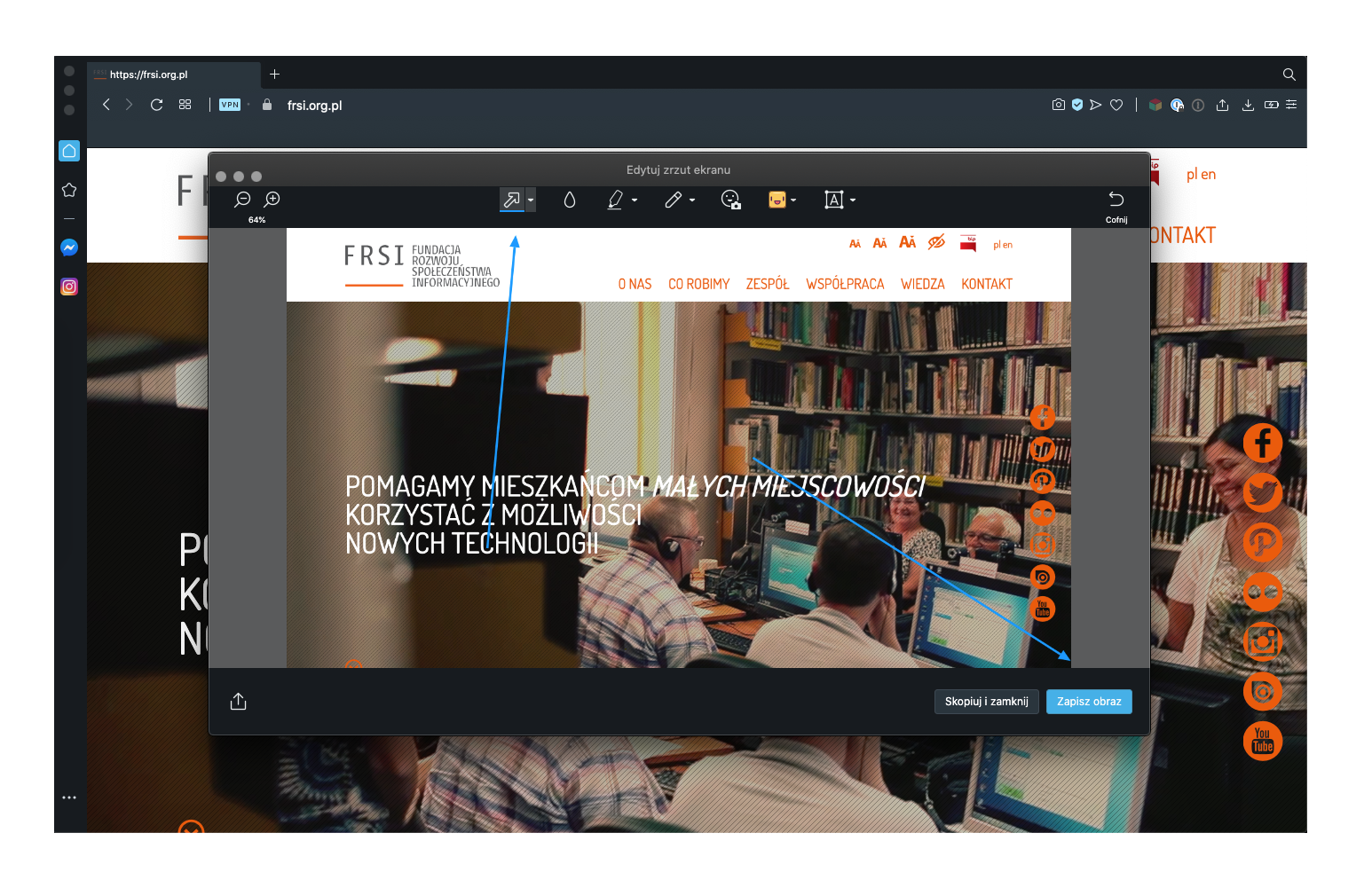
Task: Zoom out the screenshot preview
Action: (x=242, y=200)
